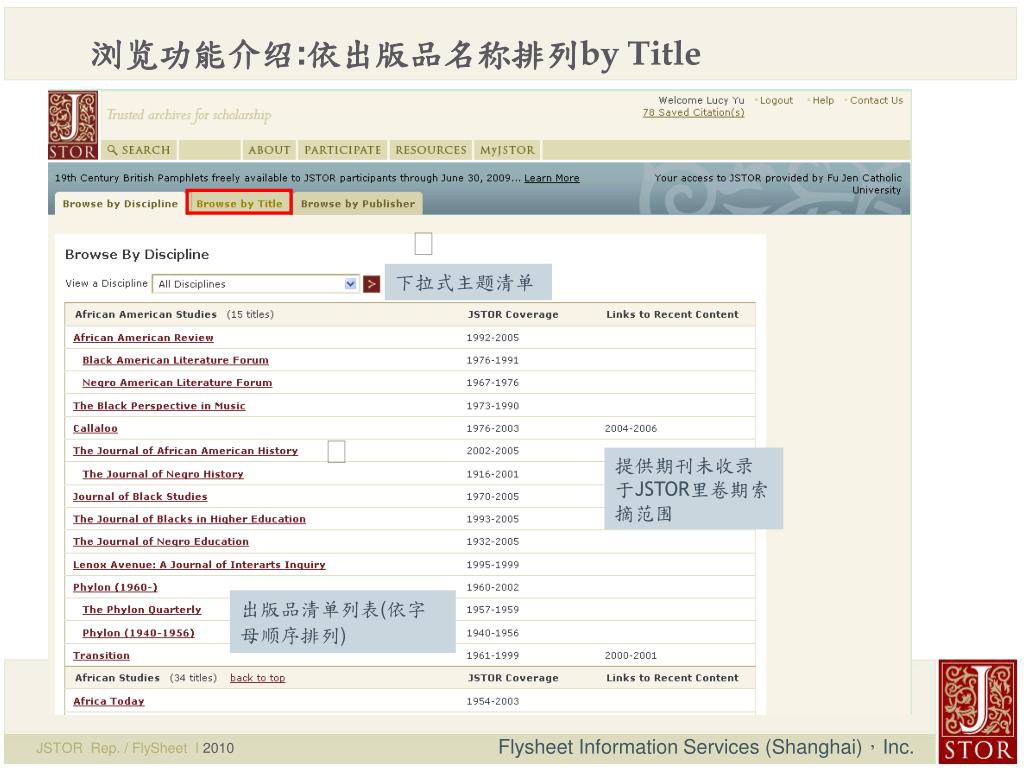Open the MyJSTOR menu
The width and height of the screenshot is (1024, 768).
(507, 150)
